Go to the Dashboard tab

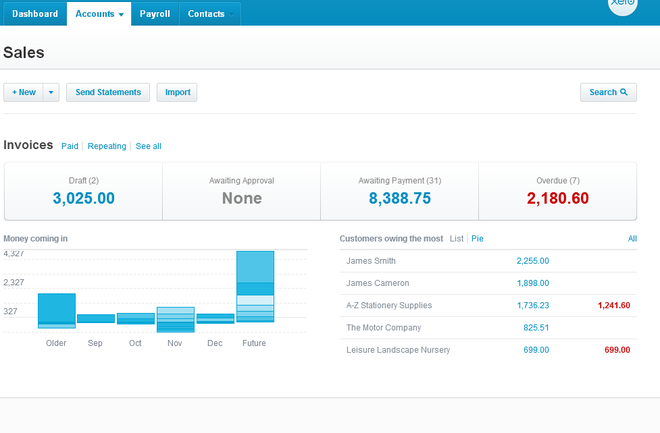point(35,15)
